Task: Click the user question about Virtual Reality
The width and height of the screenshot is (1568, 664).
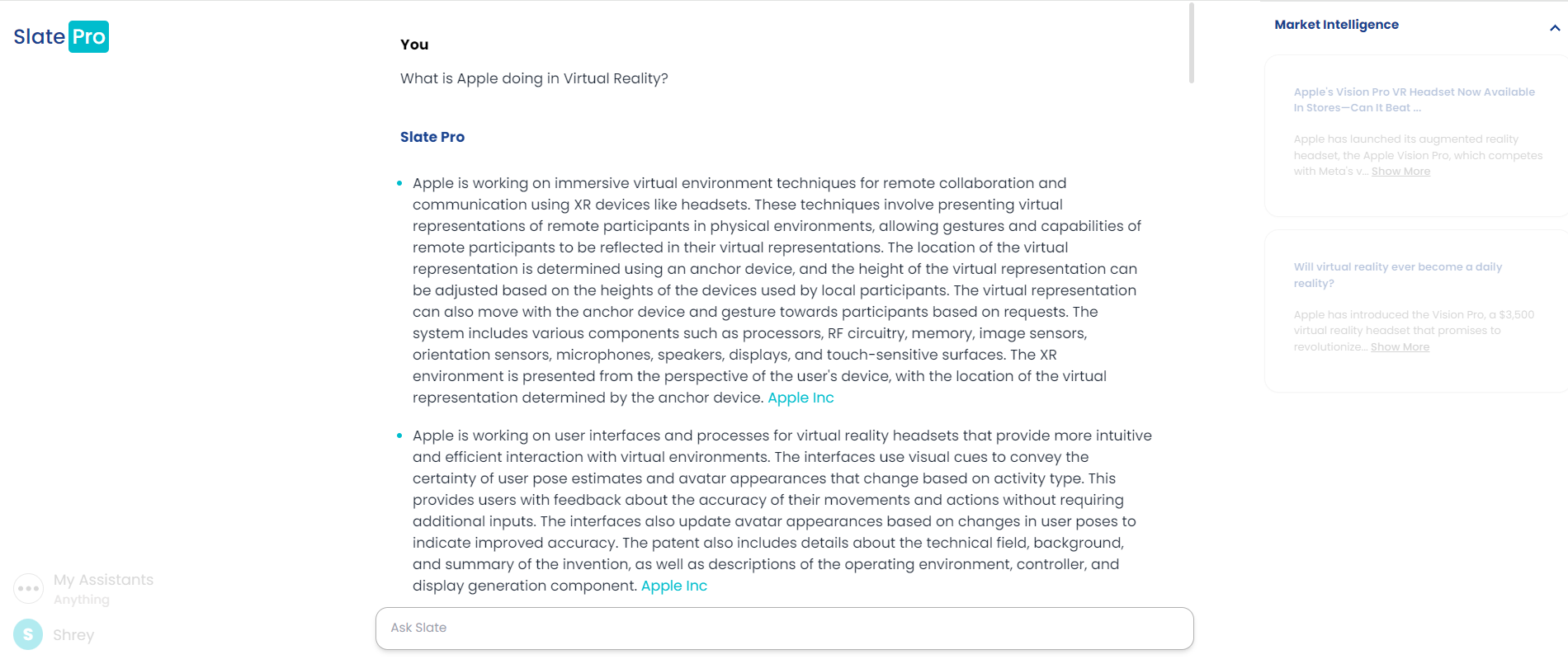Action: tap(534, 78)
